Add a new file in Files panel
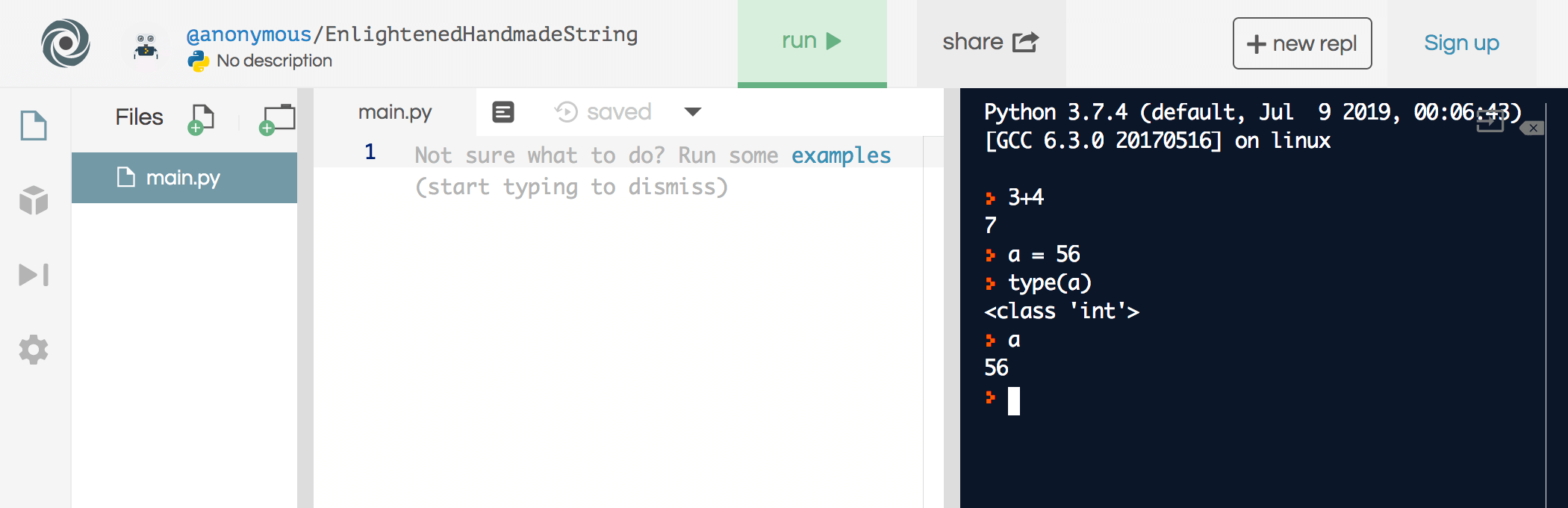Screen dimensions: 1568x508 [x=201, y=119]
